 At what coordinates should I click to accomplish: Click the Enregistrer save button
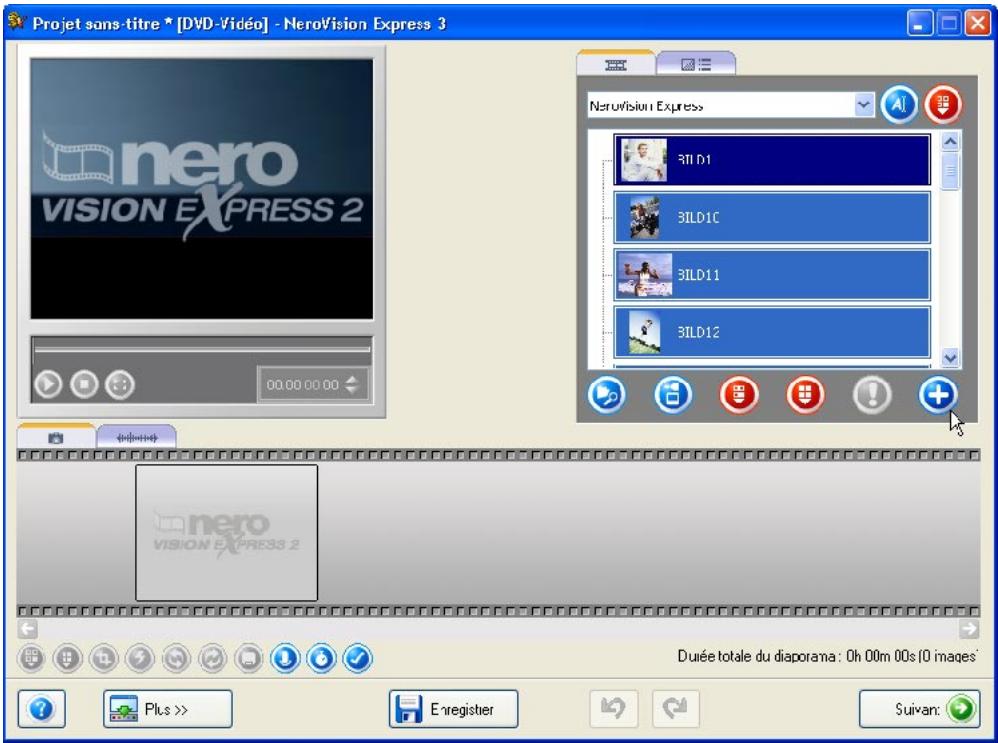pos(453,709)
